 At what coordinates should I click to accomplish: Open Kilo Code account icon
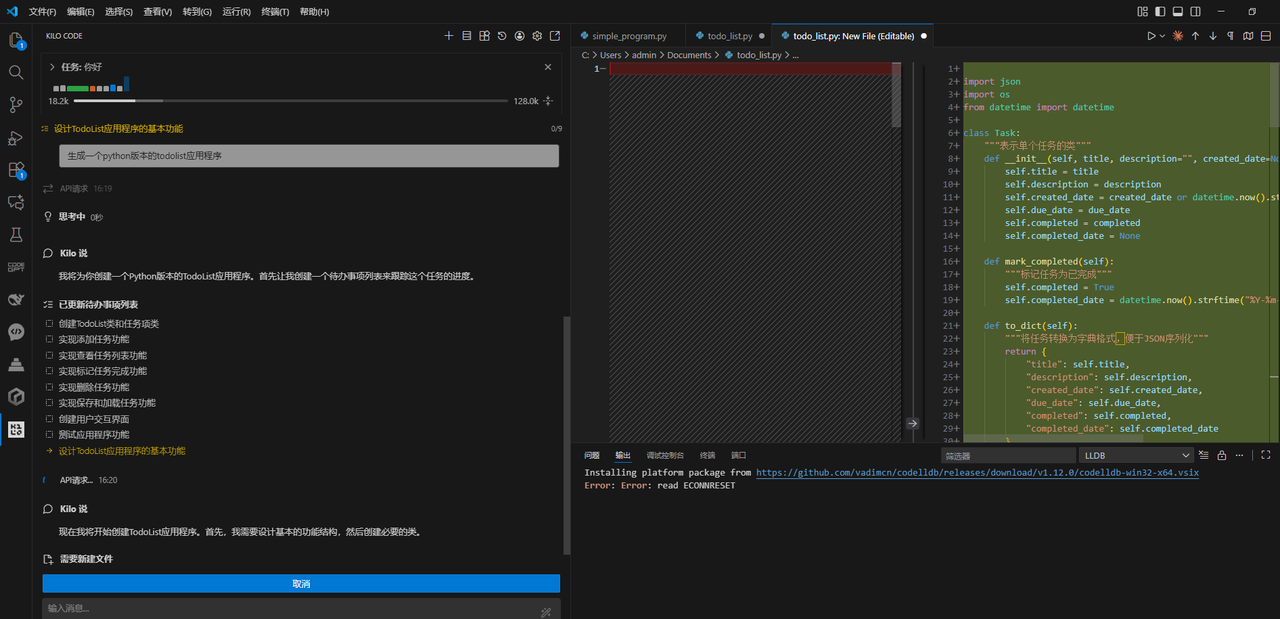point(519,35)
